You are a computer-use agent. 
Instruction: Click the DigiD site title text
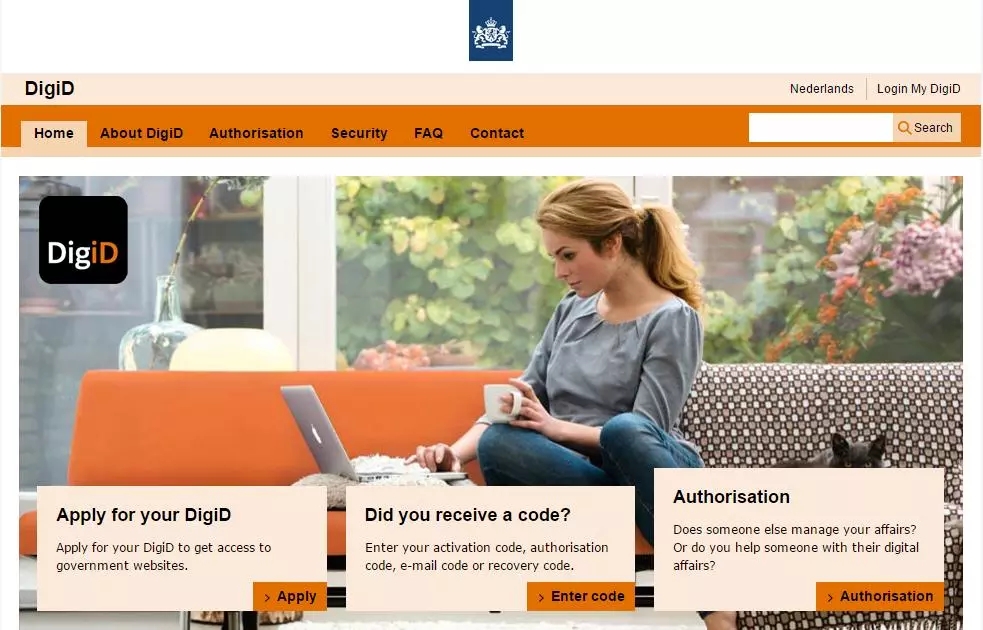[x=50, y=88]
